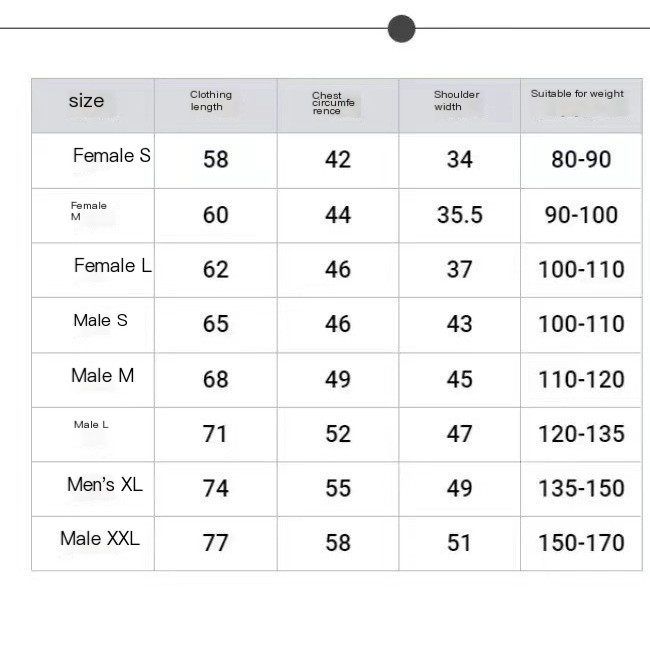Click the 'Chest circumference' column header
650x650 pixels.
333,104
